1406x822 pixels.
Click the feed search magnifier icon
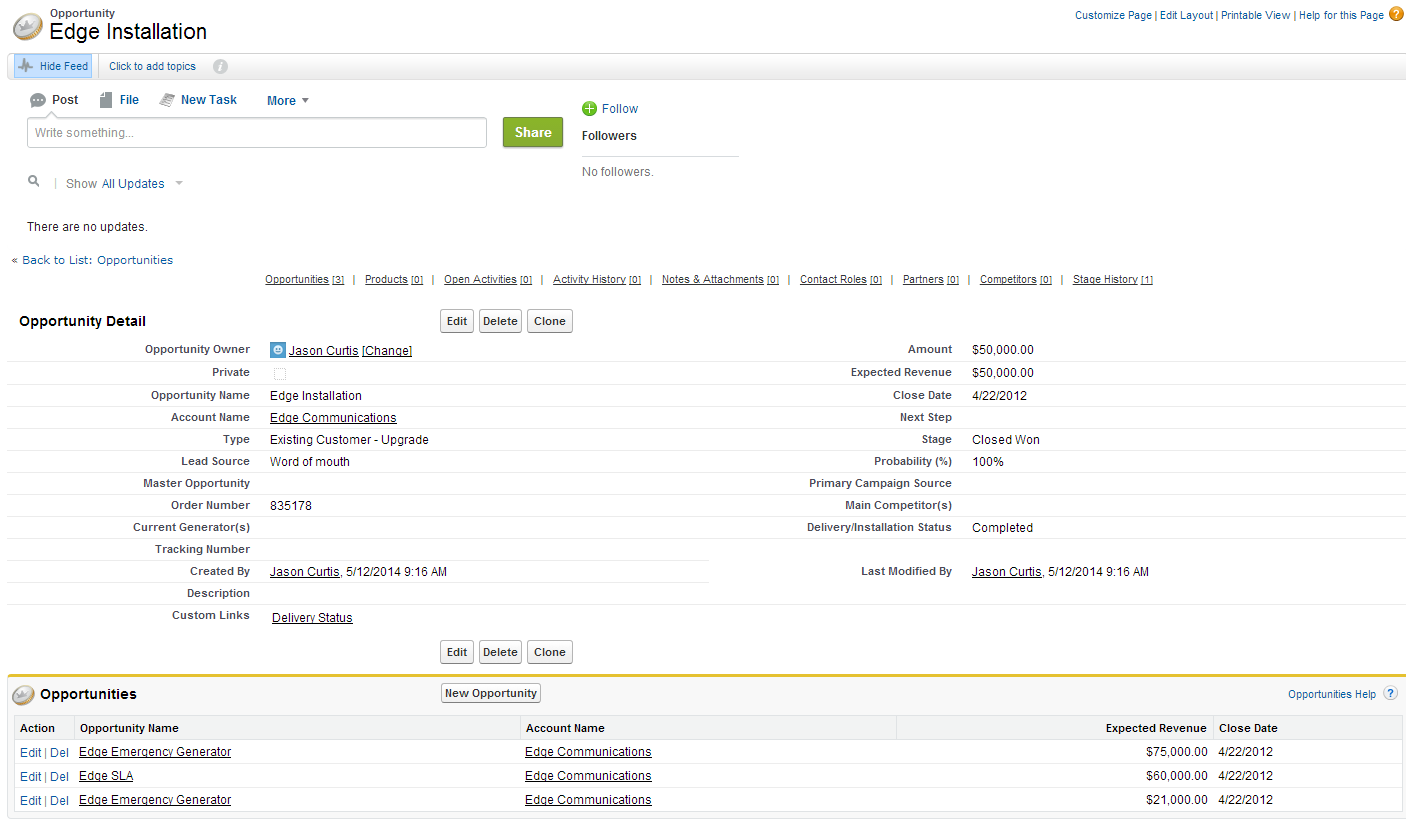point(34,182)
